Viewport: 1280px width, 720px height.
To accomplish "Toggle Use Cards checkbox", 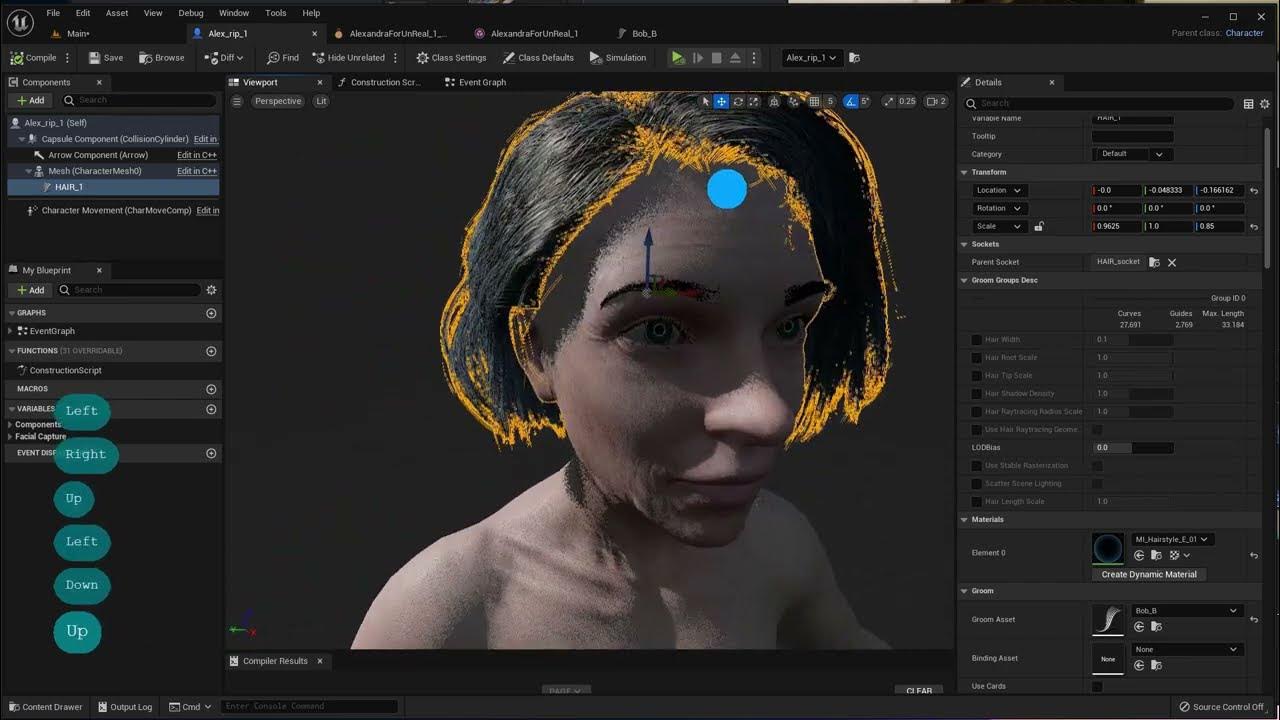I will click(1097, 687).
